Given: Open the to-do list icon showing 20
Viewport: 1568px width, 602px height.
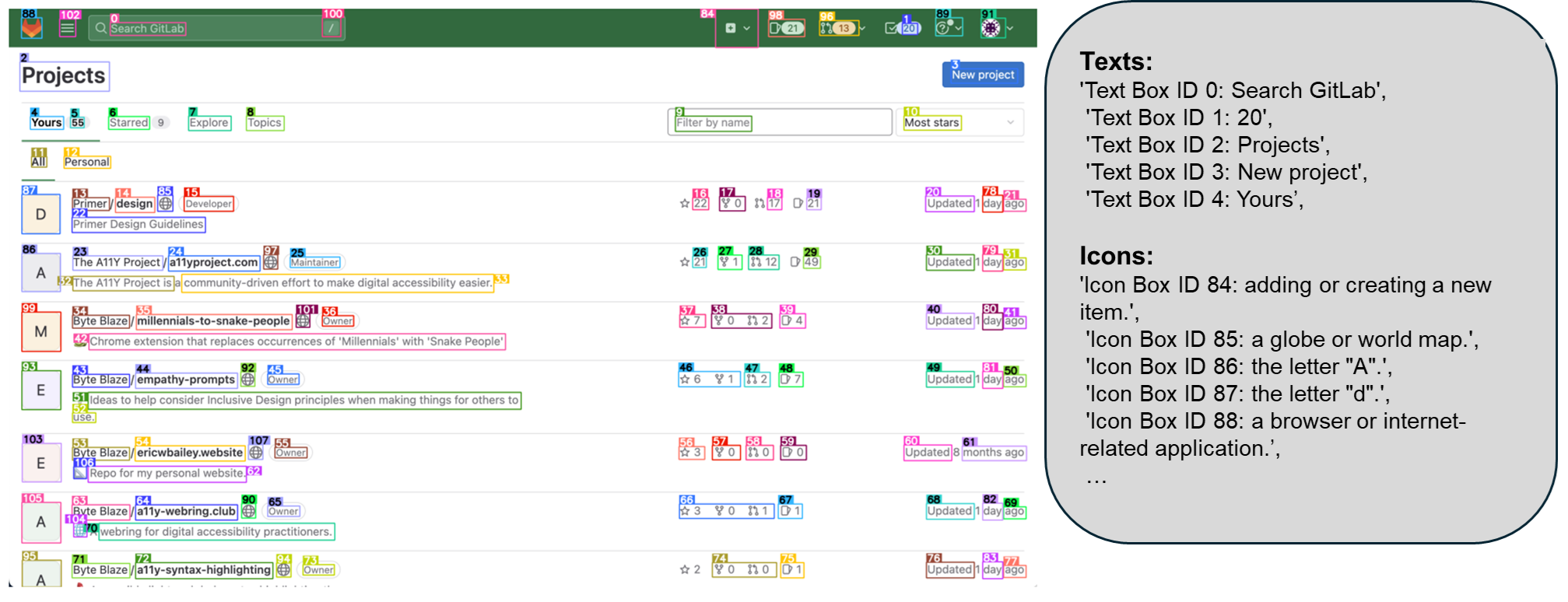Looking at the screenshot, I should 903,28.
